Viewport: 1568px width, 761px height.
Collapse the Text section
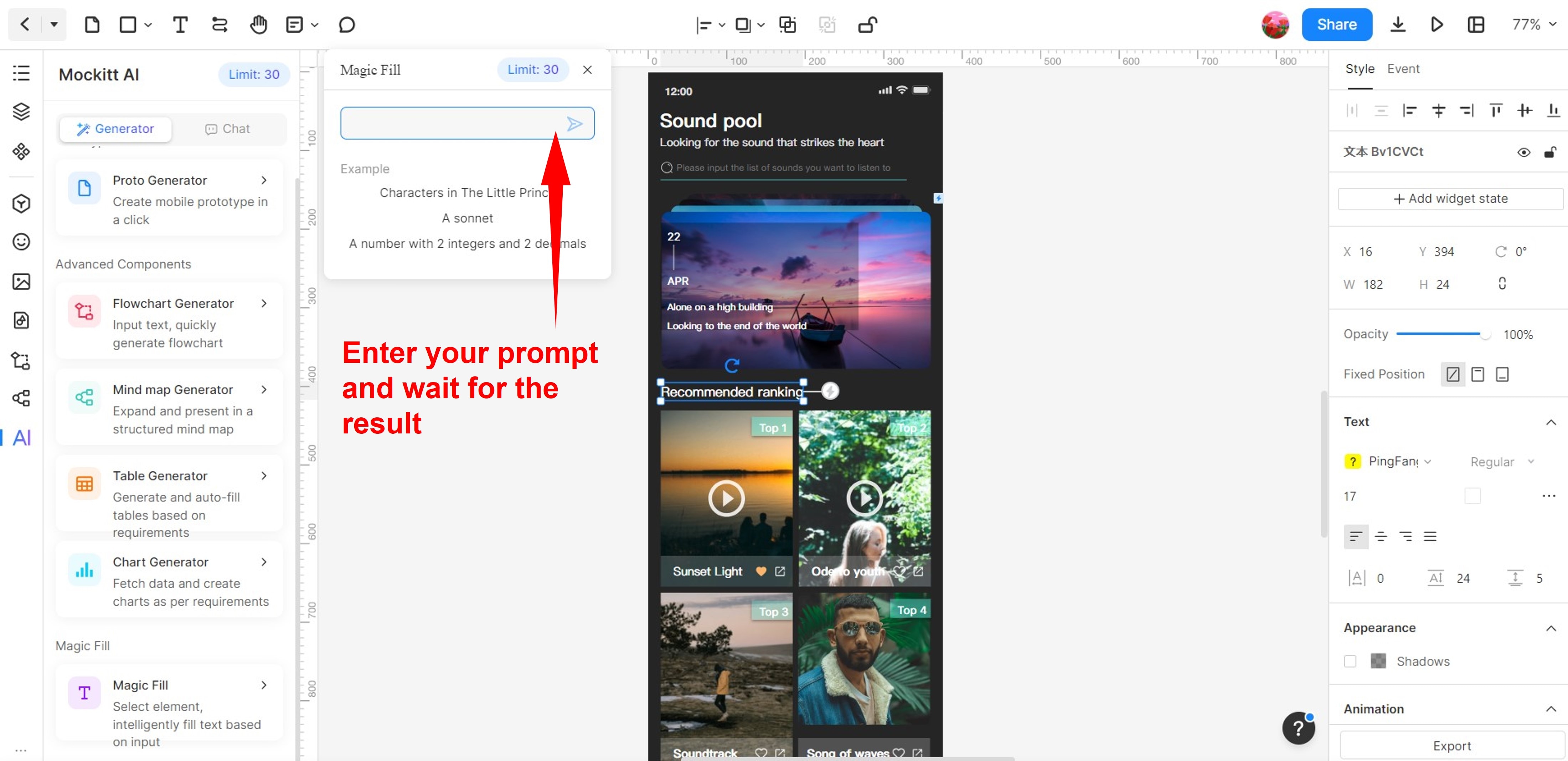click(1550, 422)
